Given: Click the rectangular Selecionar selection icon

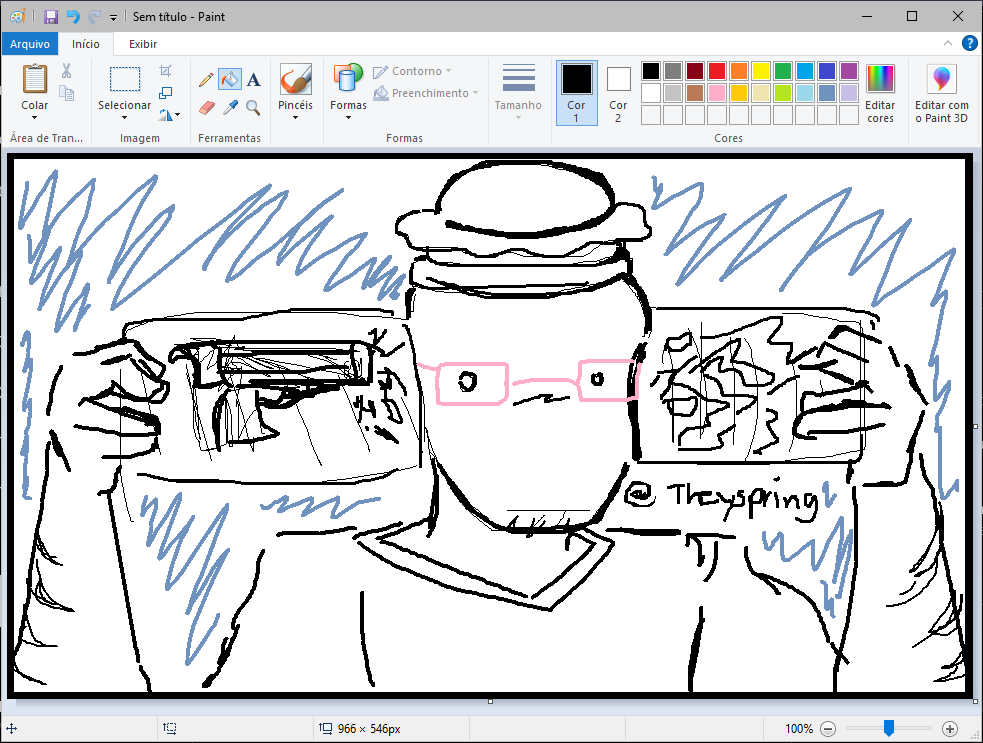Looking at the screenshot, I should [125, 80].
